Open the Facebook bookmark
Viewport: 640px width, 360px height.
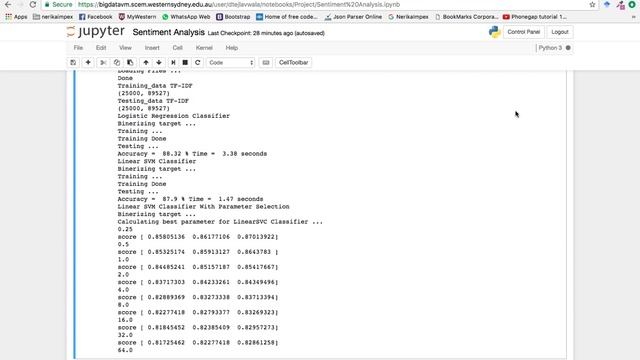96,17
